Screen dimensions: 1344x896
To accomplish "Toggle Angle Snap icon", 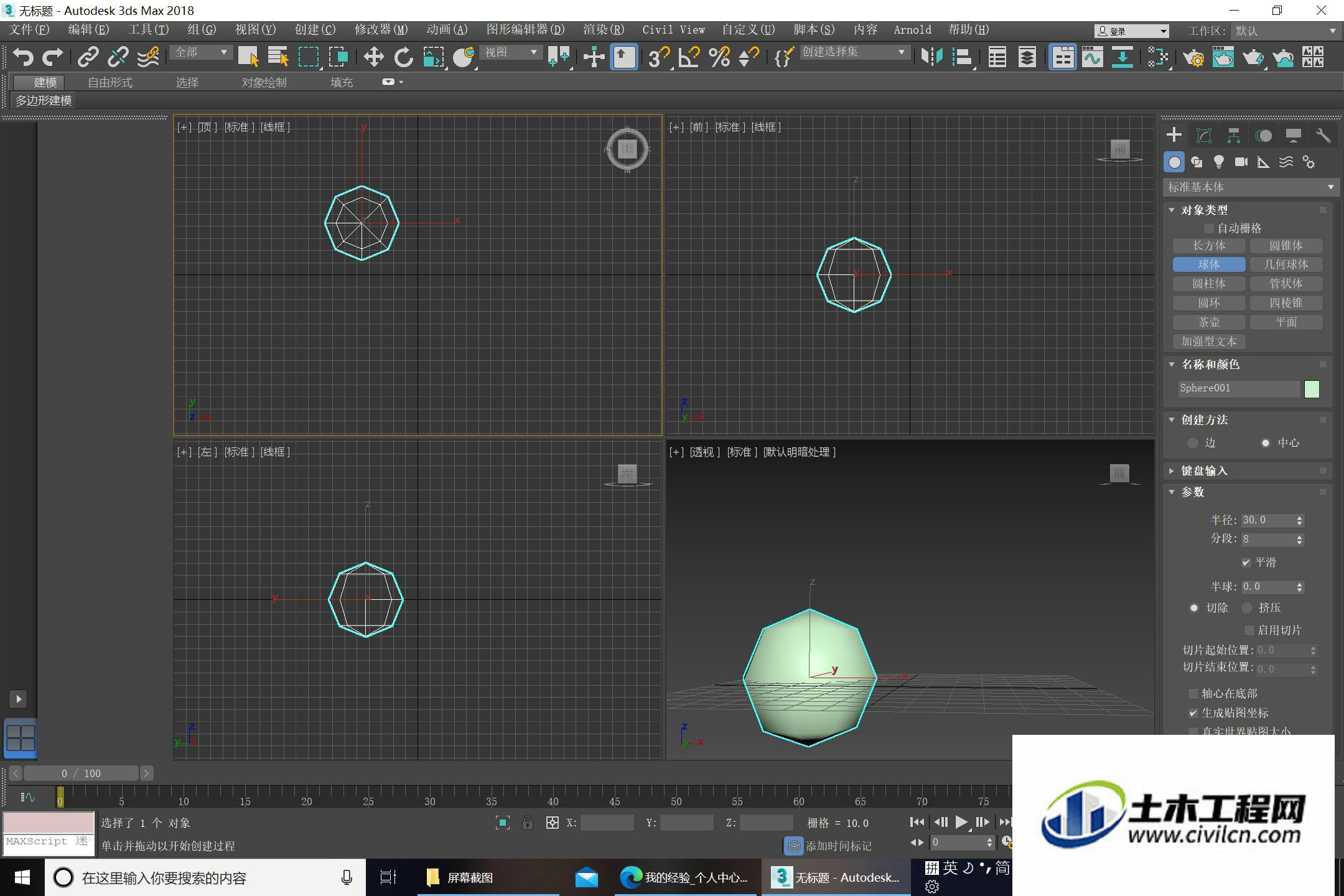I will 689,57.
